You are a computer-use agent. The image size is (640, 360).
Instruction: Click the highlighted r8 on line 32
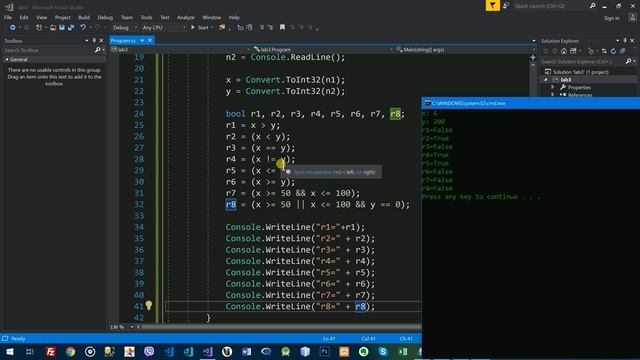(231, 204)
